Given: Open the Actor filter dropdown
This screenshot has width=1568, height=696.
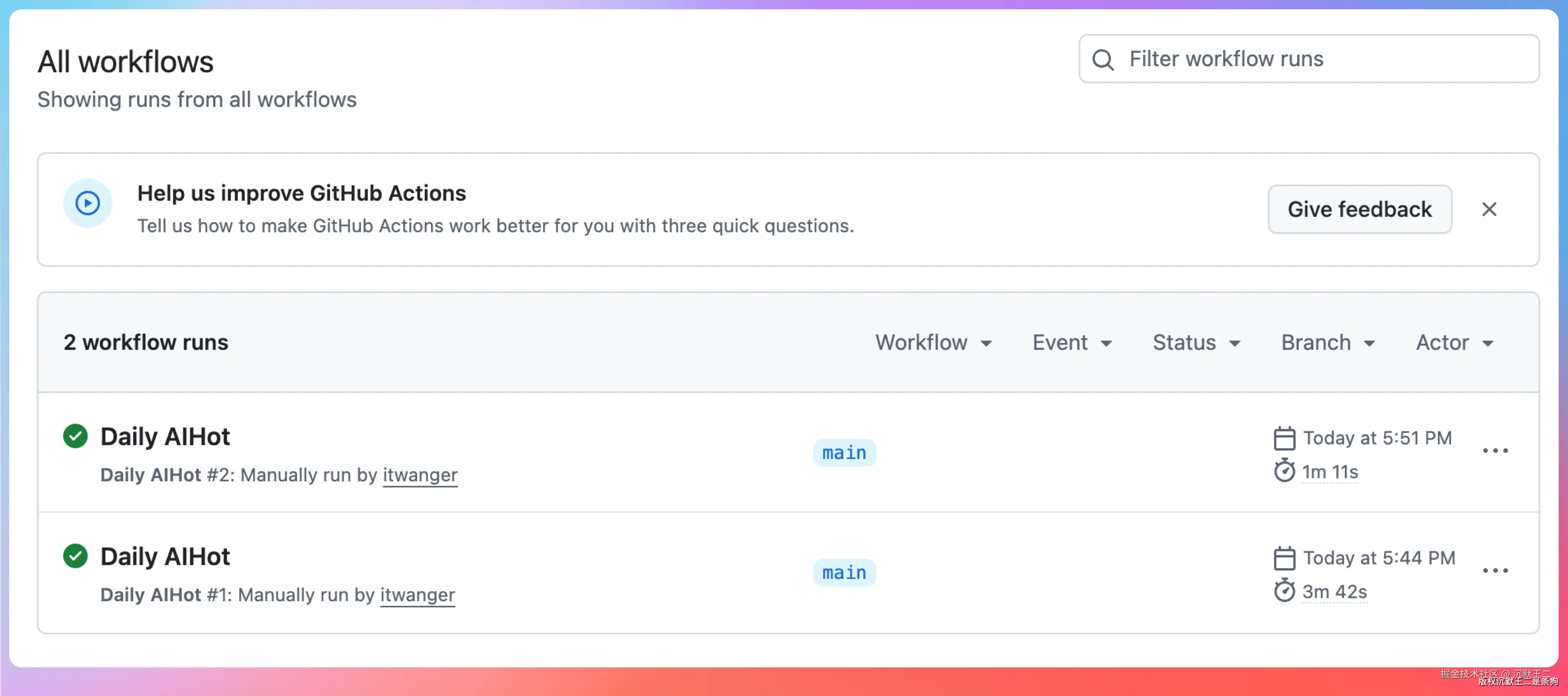Looking at the screenshot, I should coord(1455,343).
